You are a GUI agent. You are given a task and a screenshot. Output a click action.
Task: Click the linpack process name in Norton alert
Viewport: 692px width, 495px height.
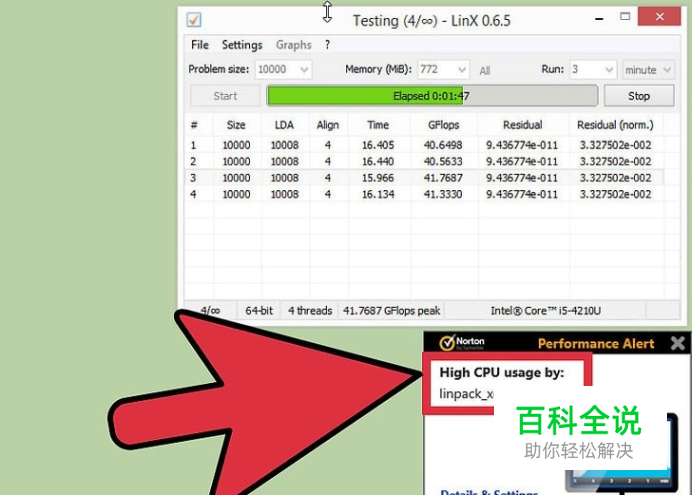(466, 394)
